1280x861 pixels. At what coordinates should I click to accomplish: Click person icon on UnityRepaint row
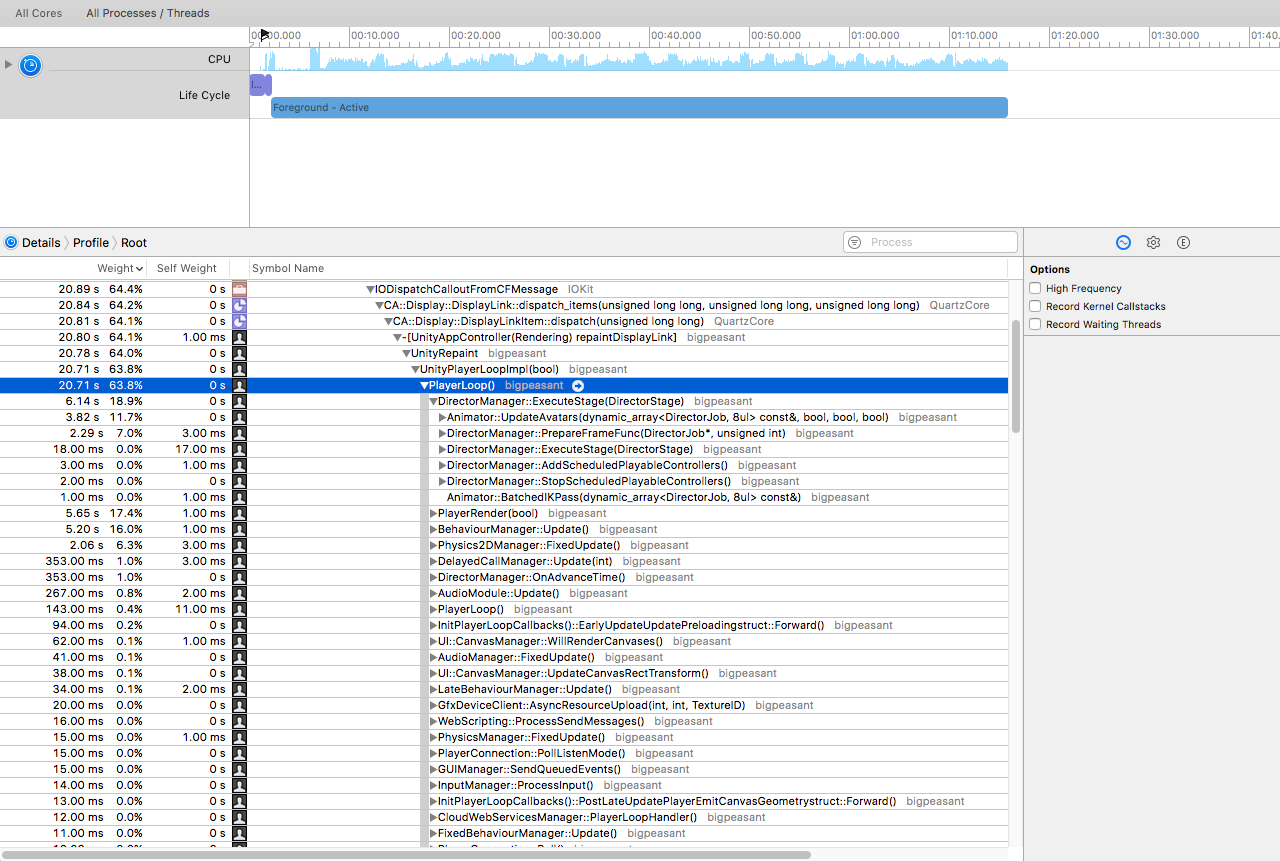click(239, 353)
